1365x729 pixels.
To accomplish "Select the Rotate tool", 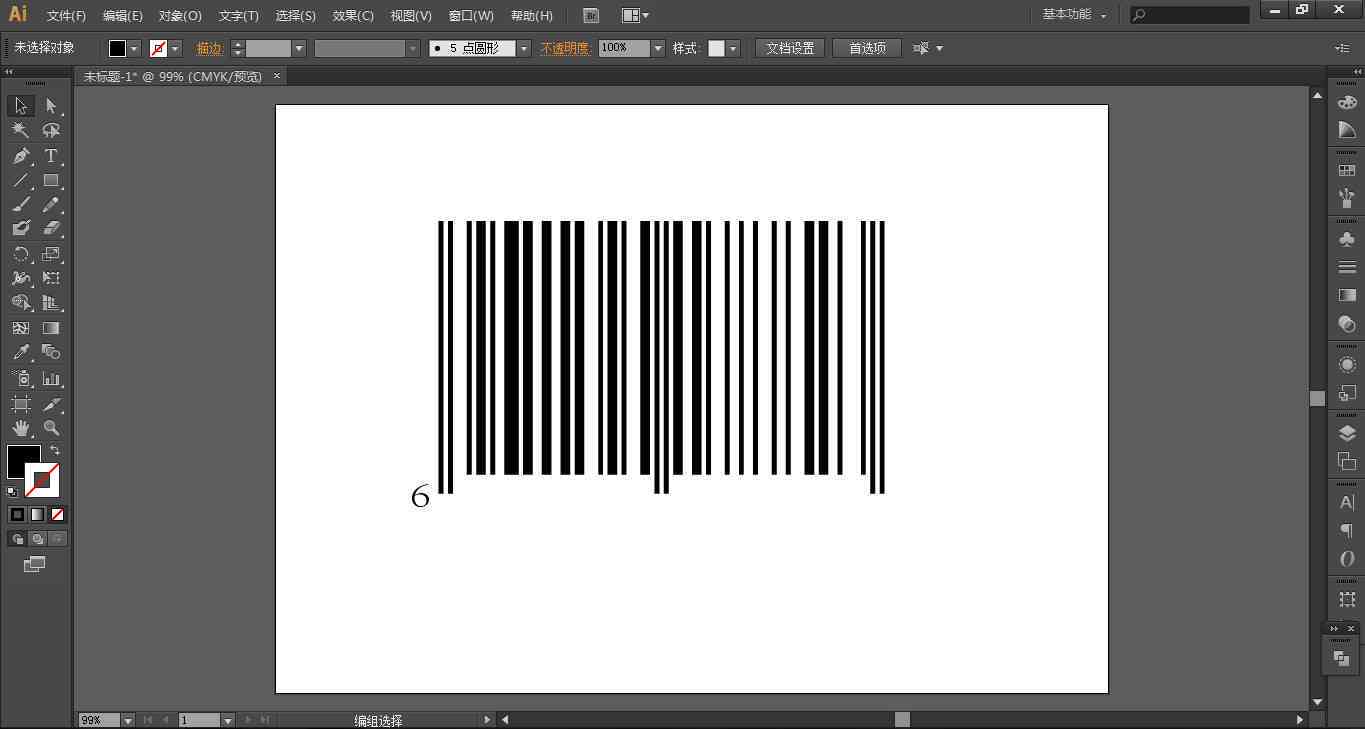I will pos(21,254).
